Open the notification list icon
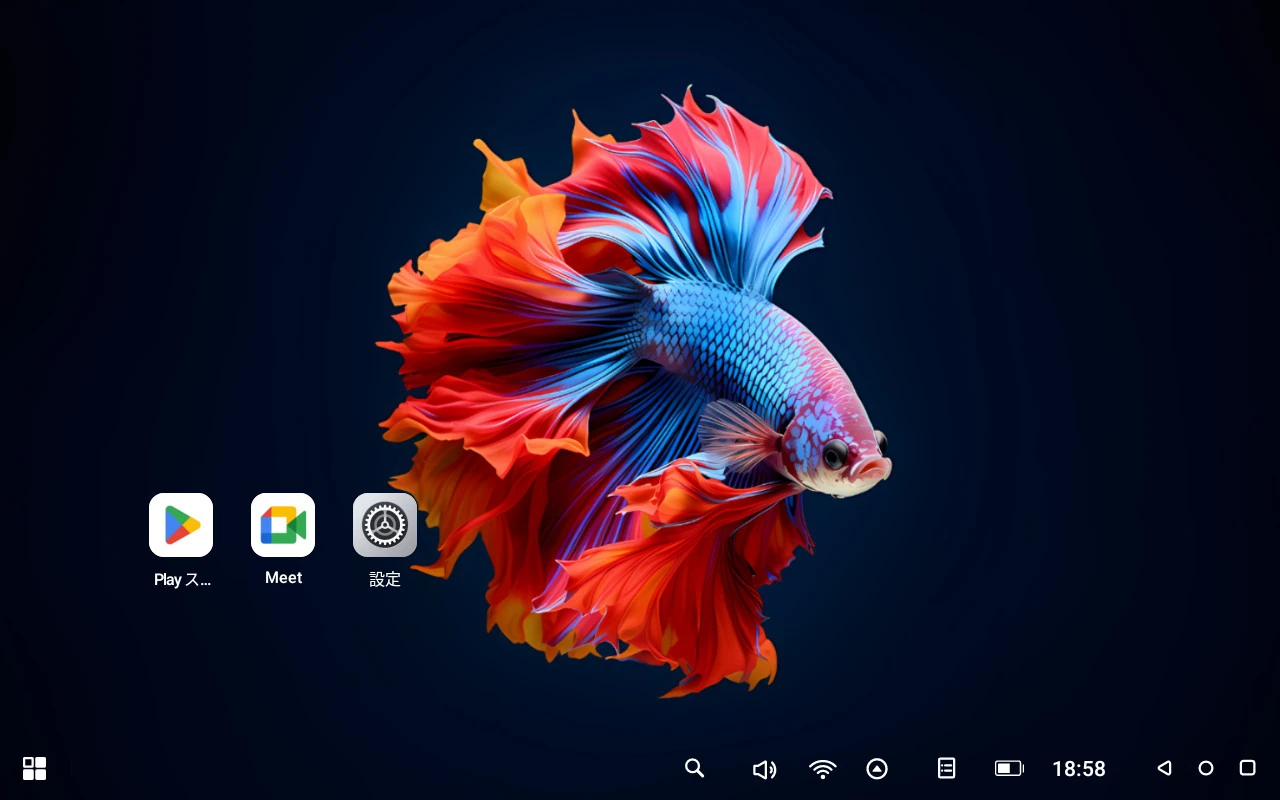 click(946, 768)
